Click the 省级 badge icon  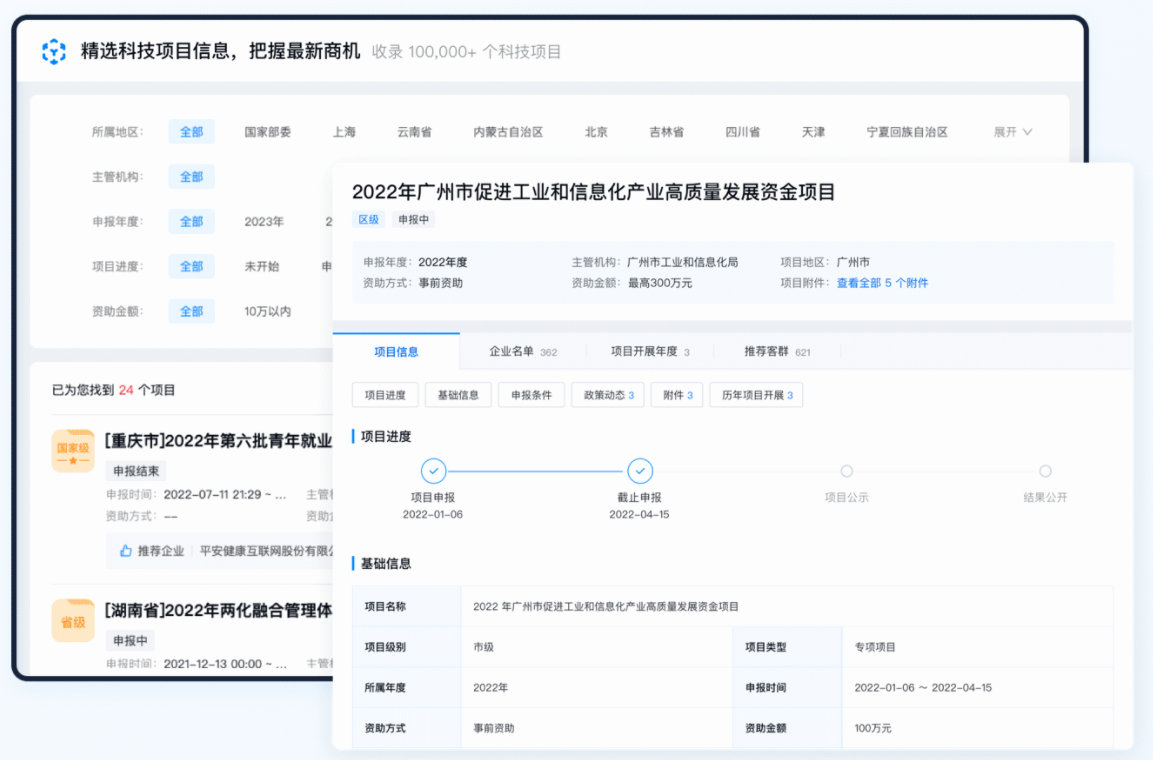click(x=73, y=620)
